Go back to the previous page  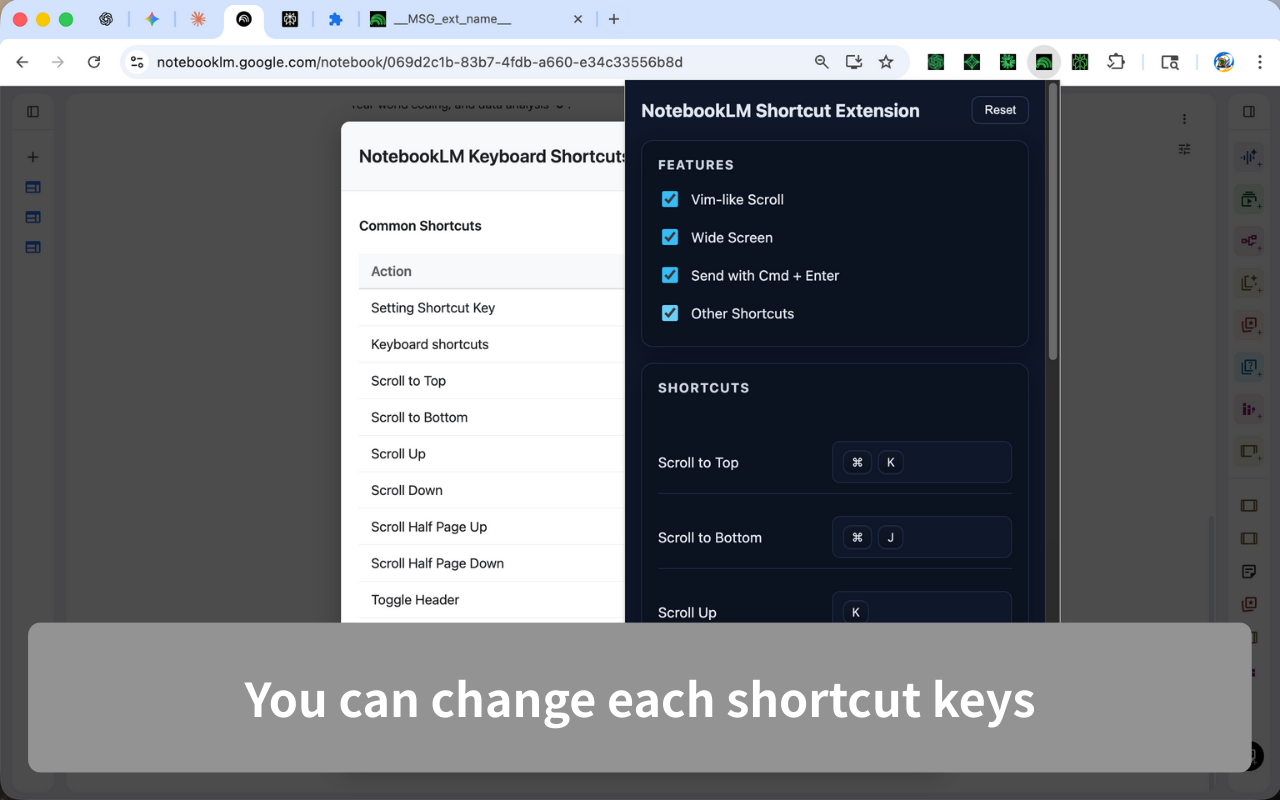coord(22,62)
